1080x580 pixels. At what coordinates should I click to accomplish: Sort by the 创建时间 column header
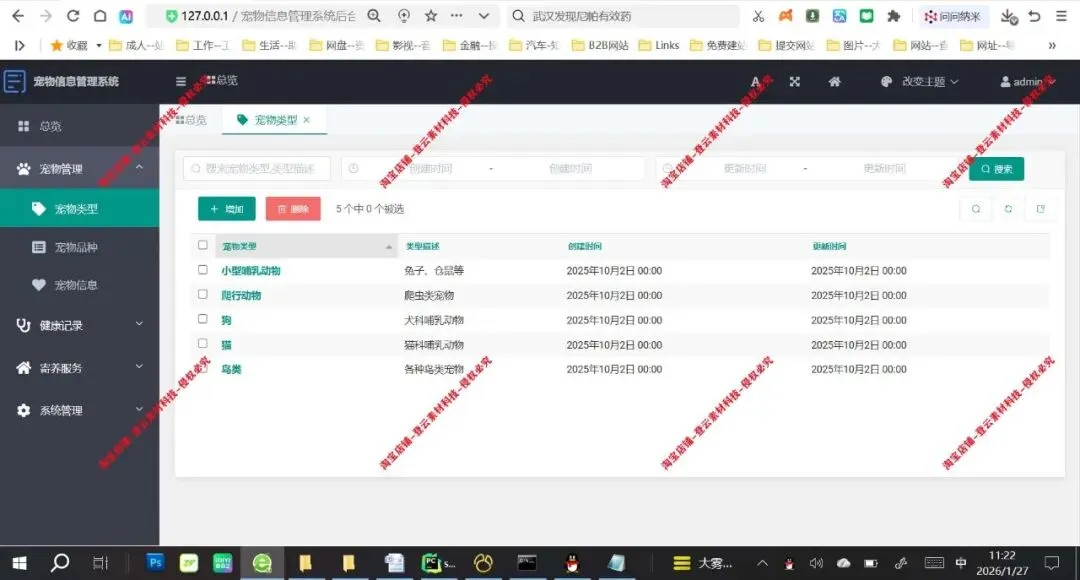pos(584,246)
